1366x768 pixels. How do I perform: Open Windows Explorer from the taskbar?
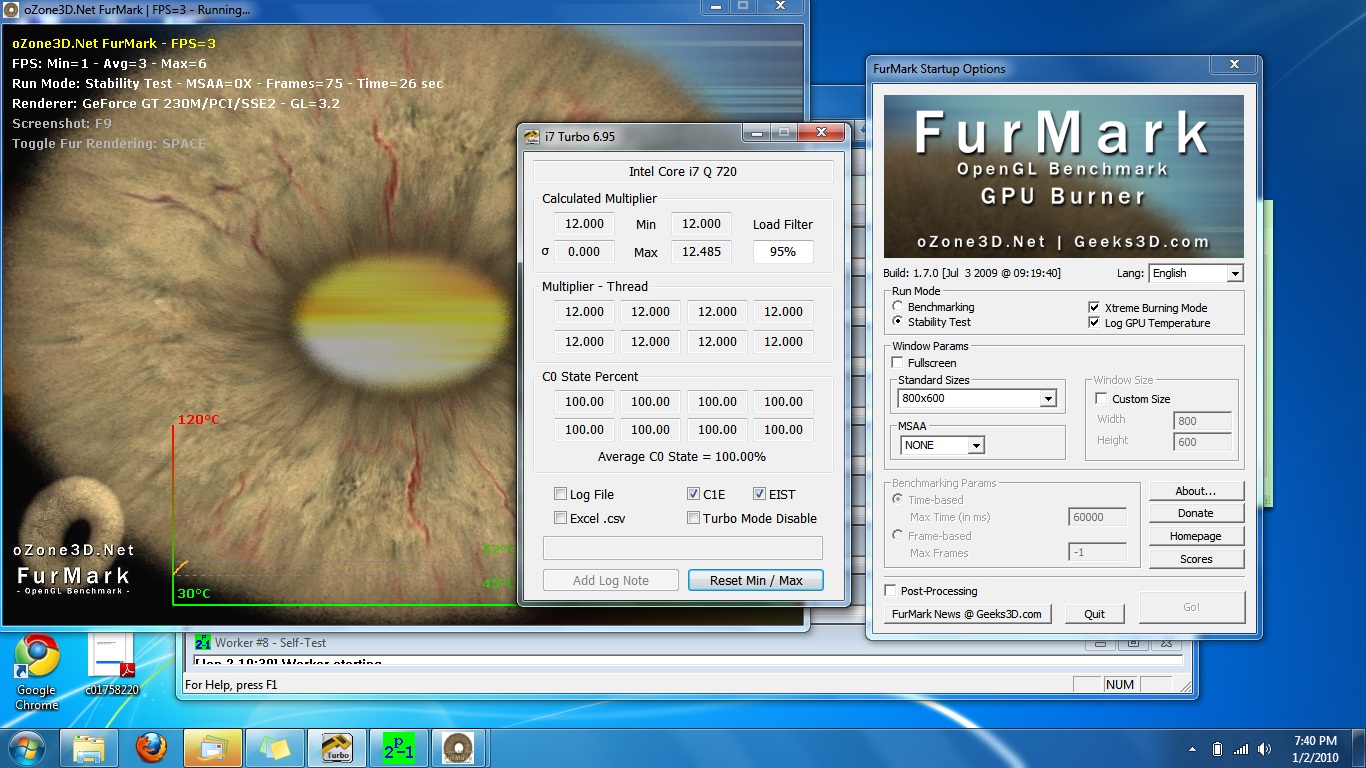click(89, 747)
